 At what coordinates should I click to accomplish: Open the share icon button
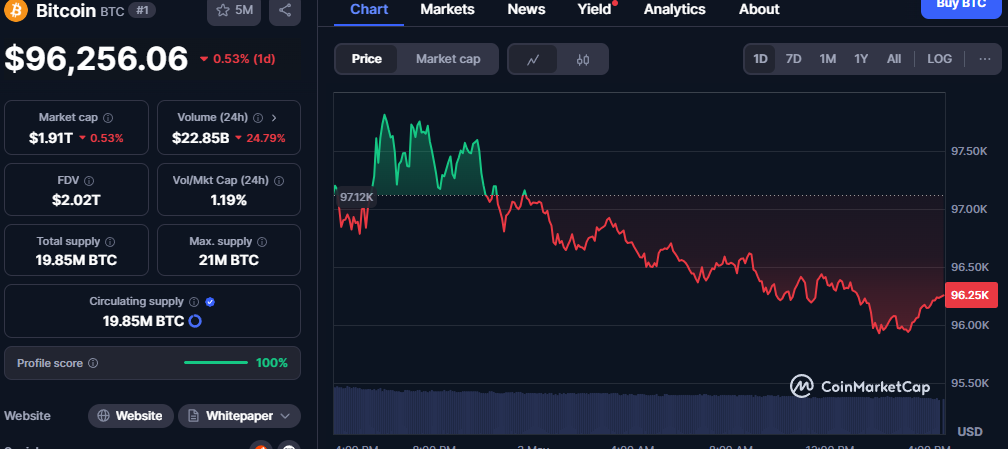[x=285, y=10]
